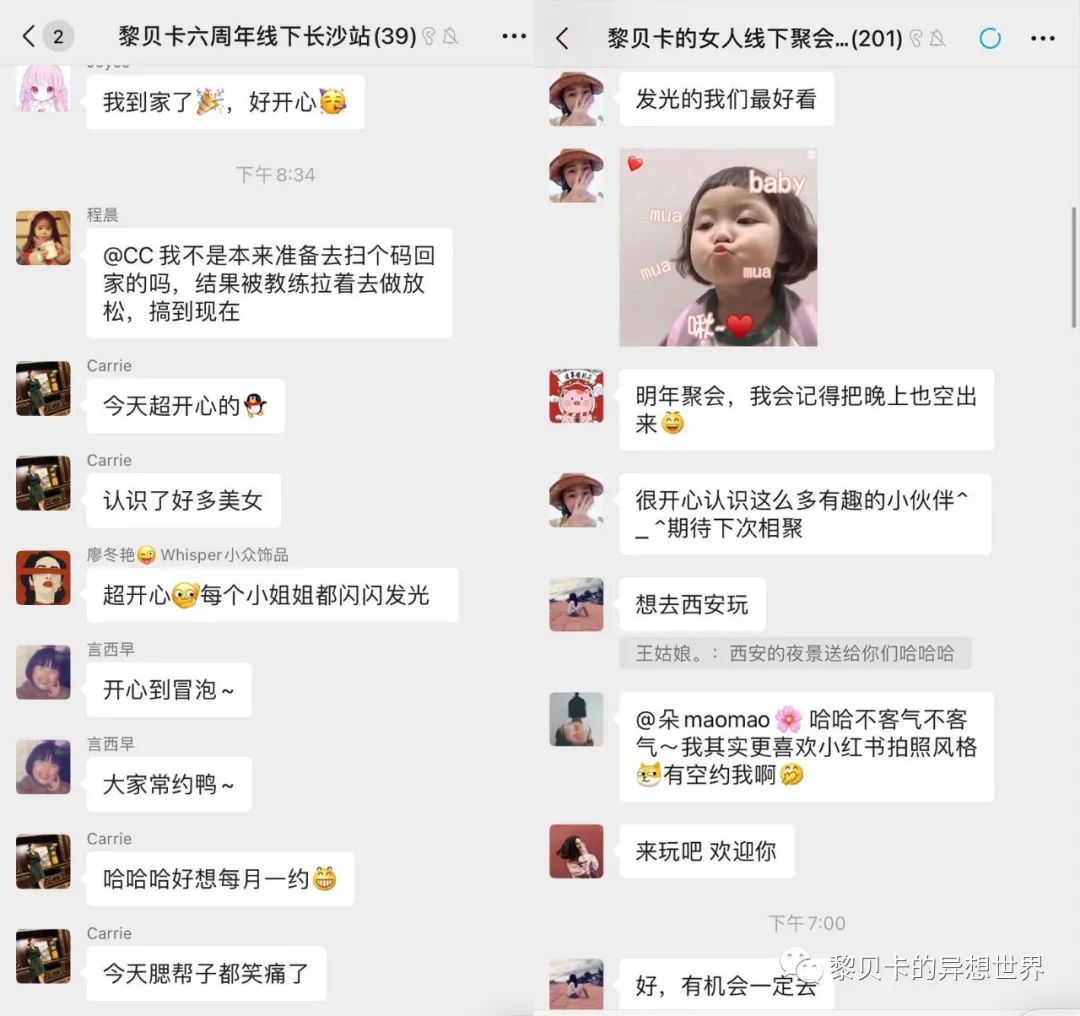The width and height of the screenshot is (1080, 1016).
Task: Select the message 想去西安玩
Action: pyautogui.click(x=692, y=604)
